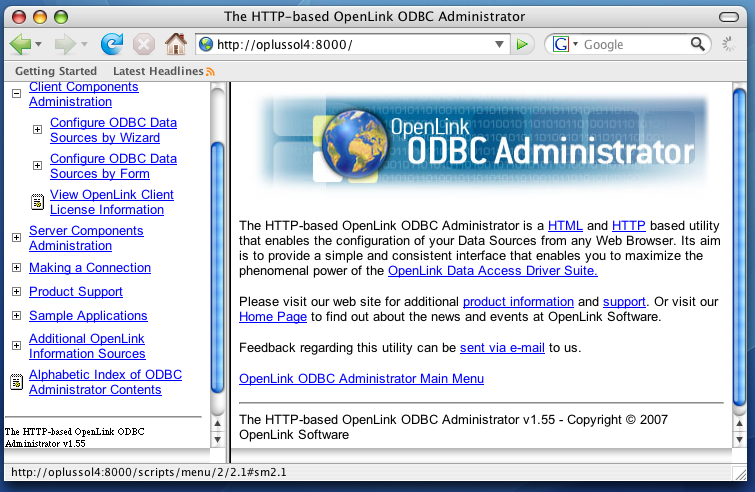Click the URL address field
Viewport: 755px width, 492px height.
click(354, 45)
